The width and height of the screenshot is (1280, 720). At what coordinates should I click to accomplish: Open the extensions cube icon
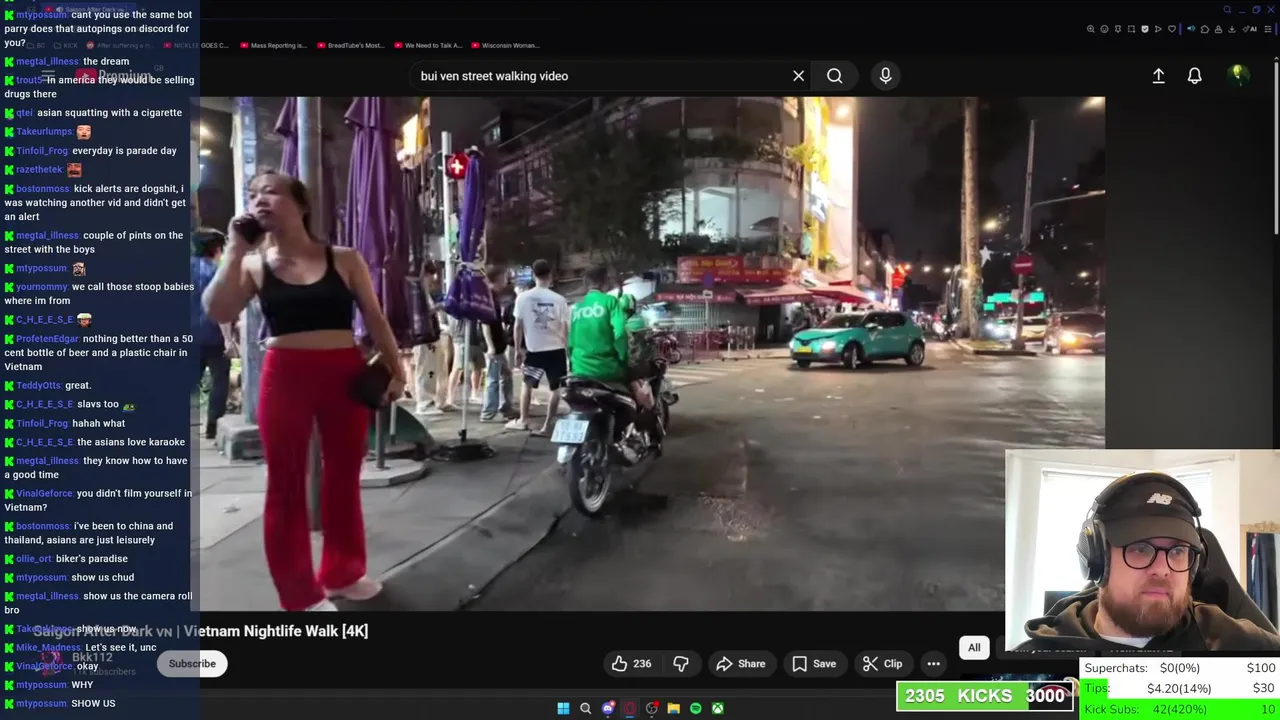tap(1205, 29)
